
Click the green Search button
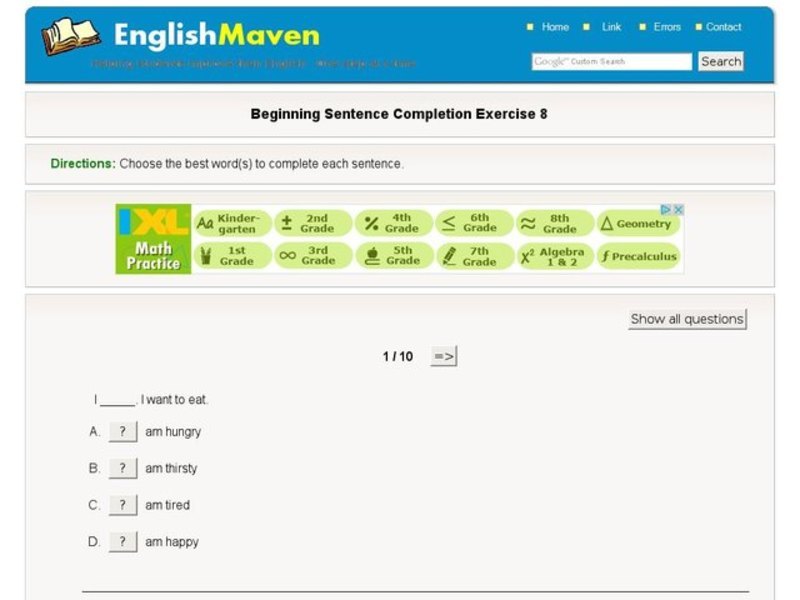pyautogui.click(x=720, y=61)
